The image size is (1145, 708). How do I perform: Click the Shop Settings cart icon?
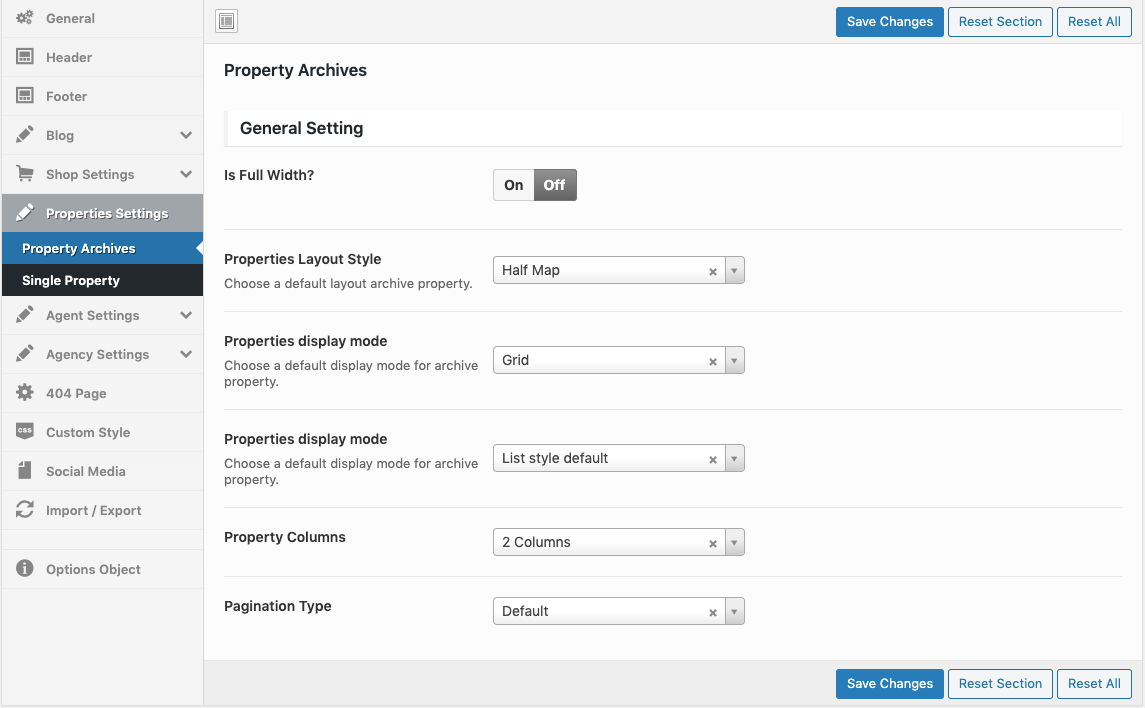25,174
